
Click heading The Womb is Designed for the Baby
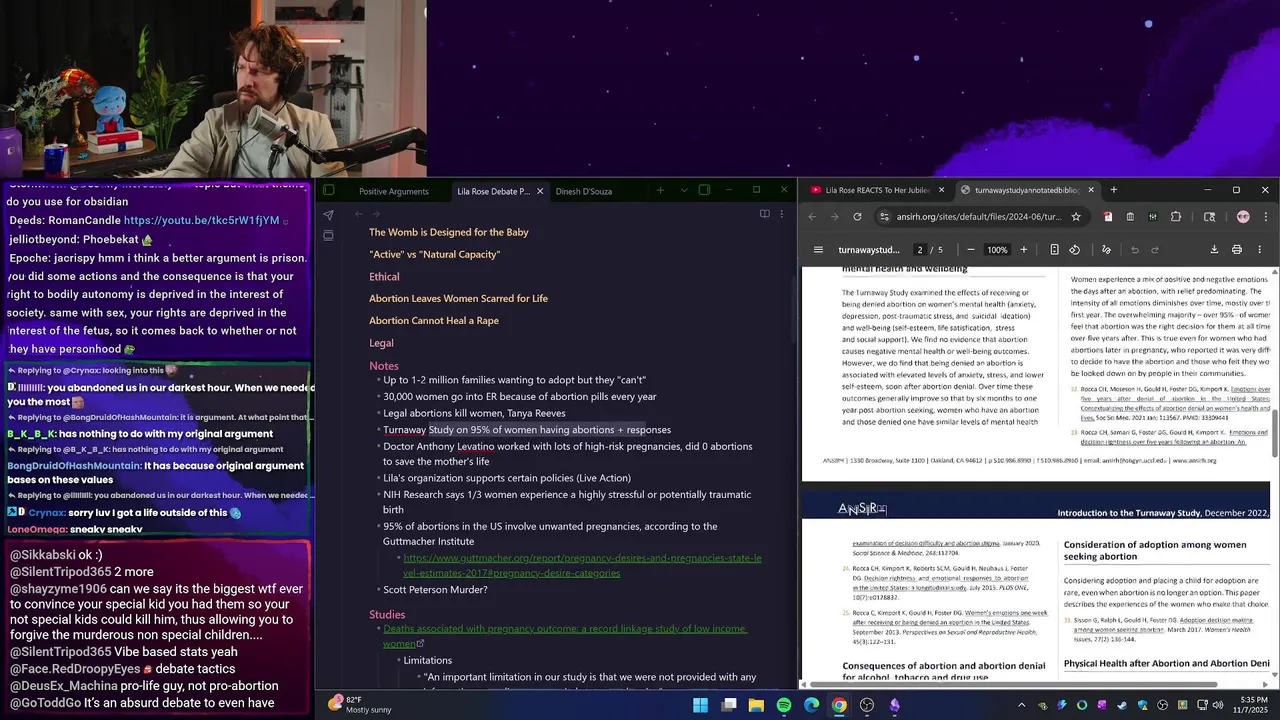point(448,232)
